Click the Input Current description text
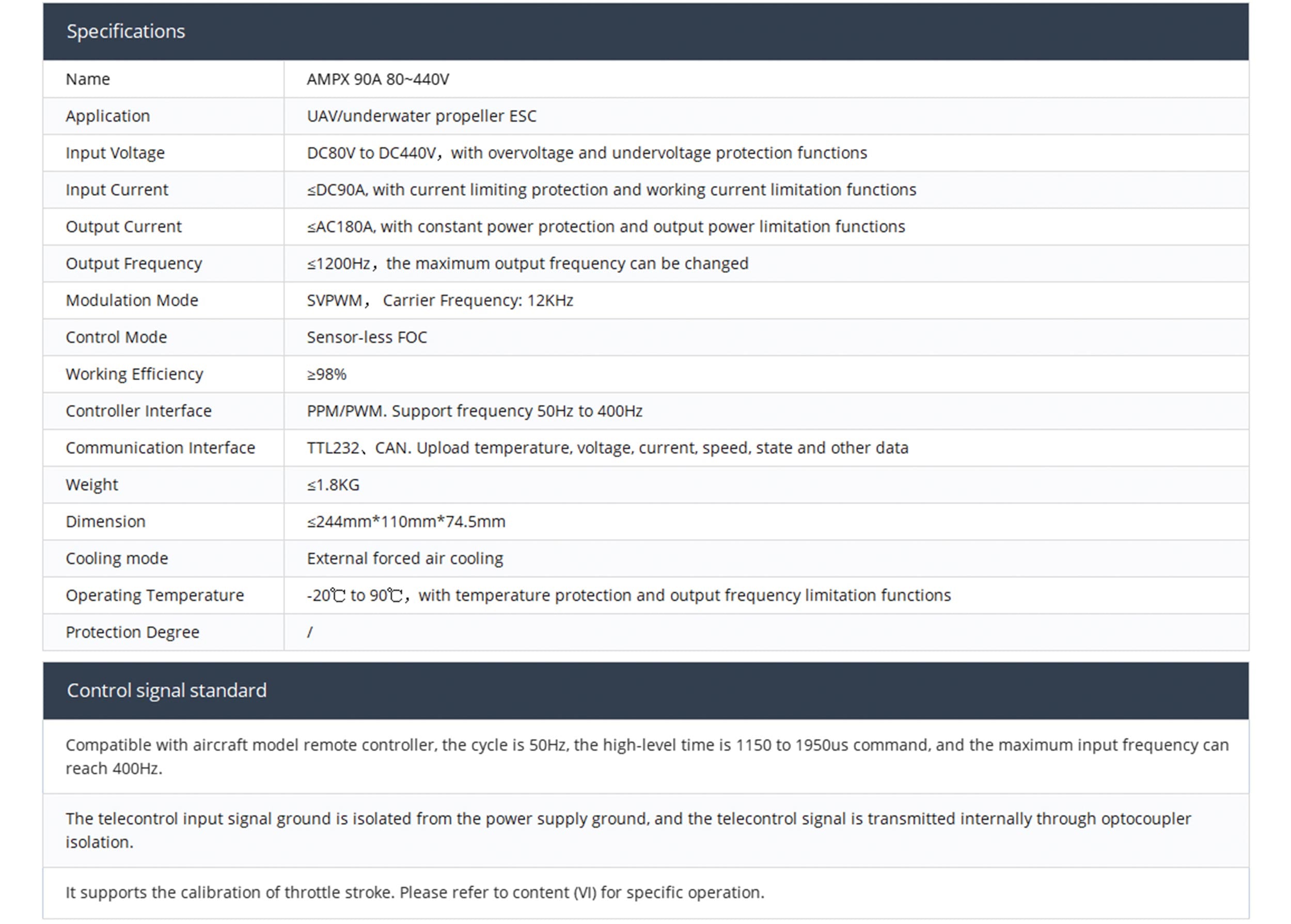Viewport: 1291px width, 924px height. (611, 190)
